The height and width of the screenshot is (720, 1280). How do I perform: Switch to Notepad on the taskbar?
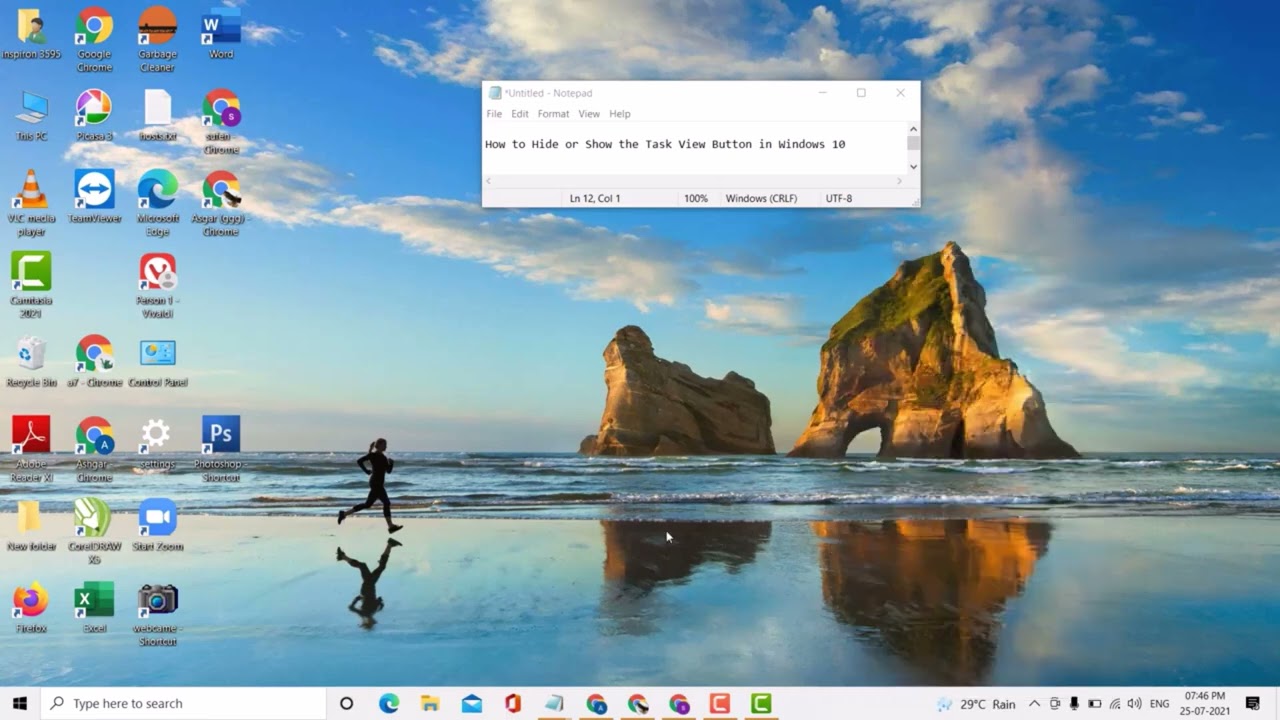(x=554, y=703)
